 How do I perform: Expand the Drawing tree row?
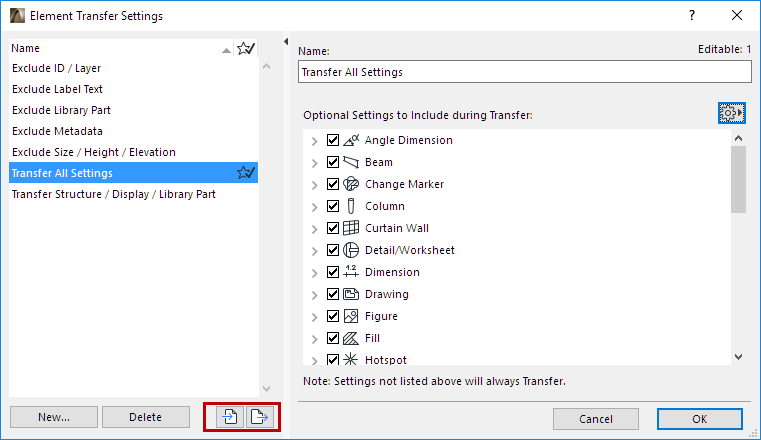click(314, 294)
